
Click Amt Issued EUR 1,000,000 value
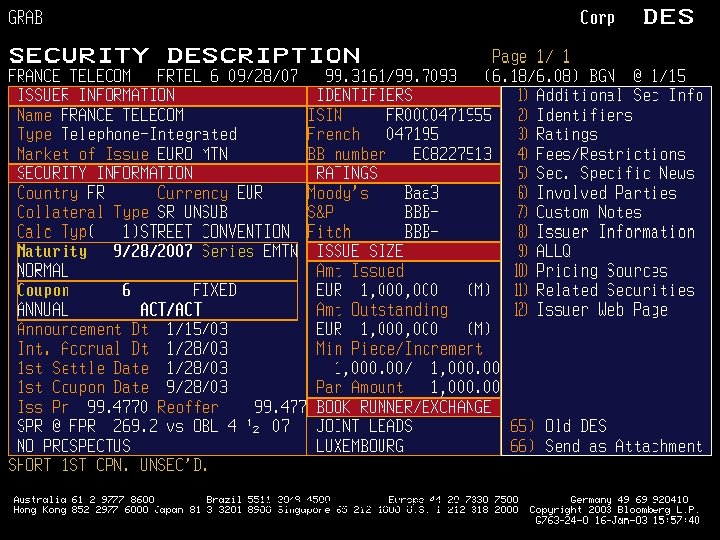click(403, 290)
